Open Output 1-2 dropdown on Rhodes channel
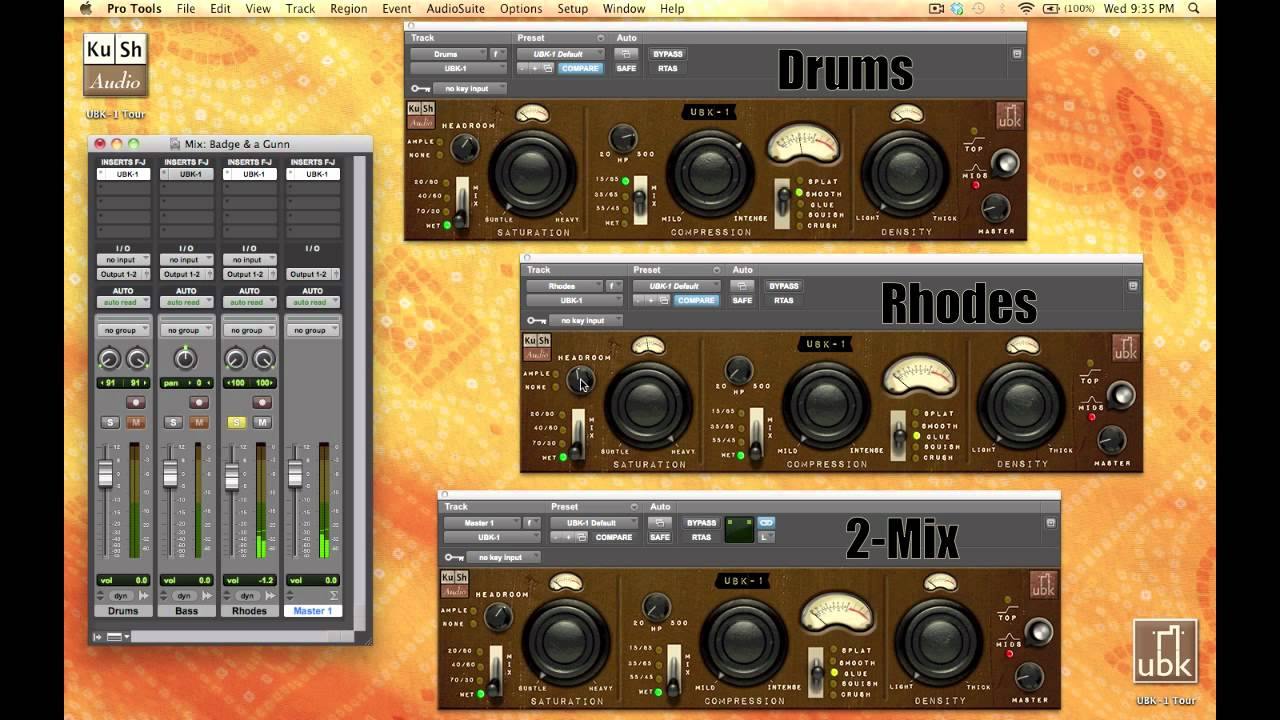 pos(250,274)
